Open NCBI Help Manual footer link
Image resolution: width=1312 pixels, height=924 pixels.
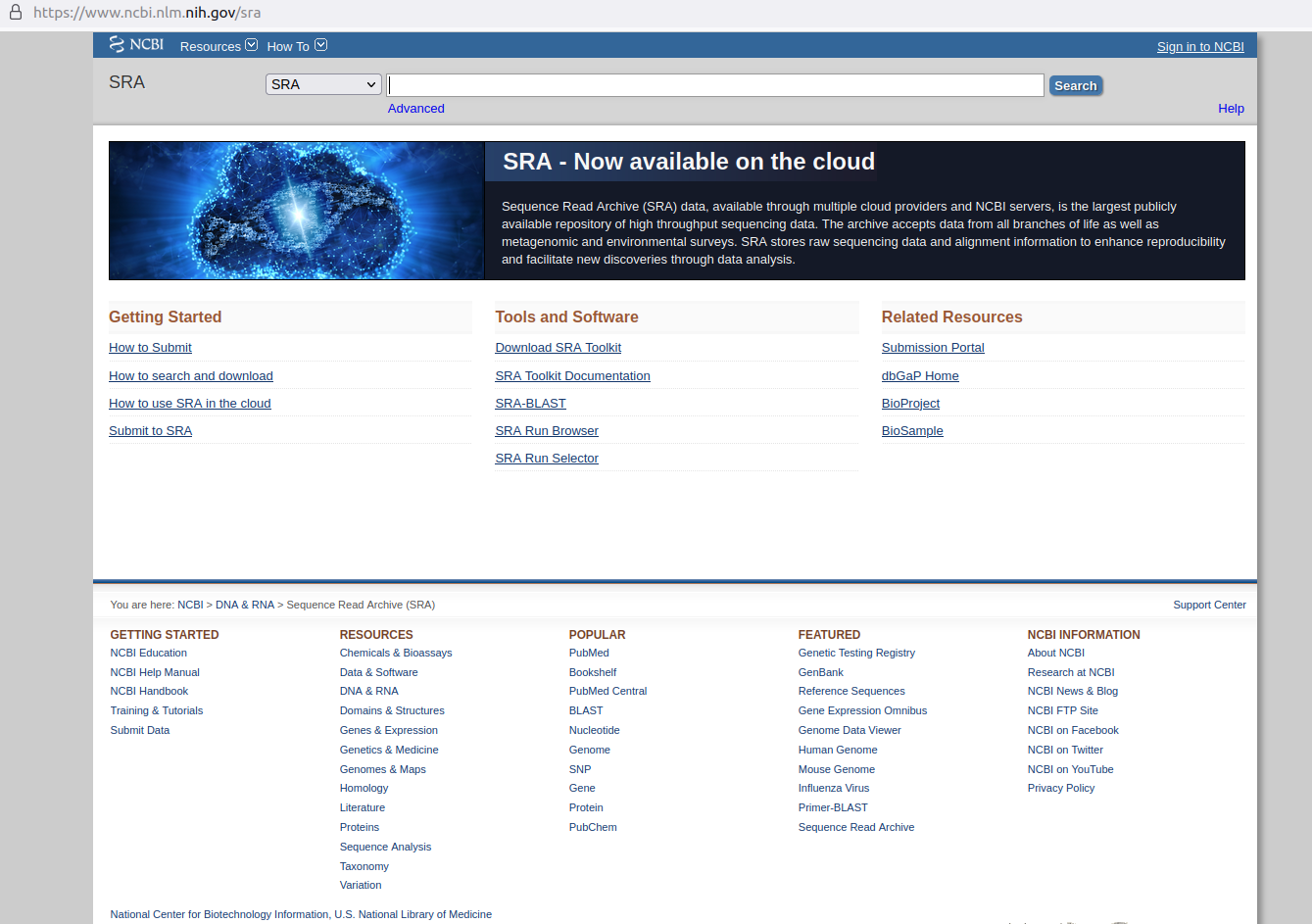(x=155, y=672)
